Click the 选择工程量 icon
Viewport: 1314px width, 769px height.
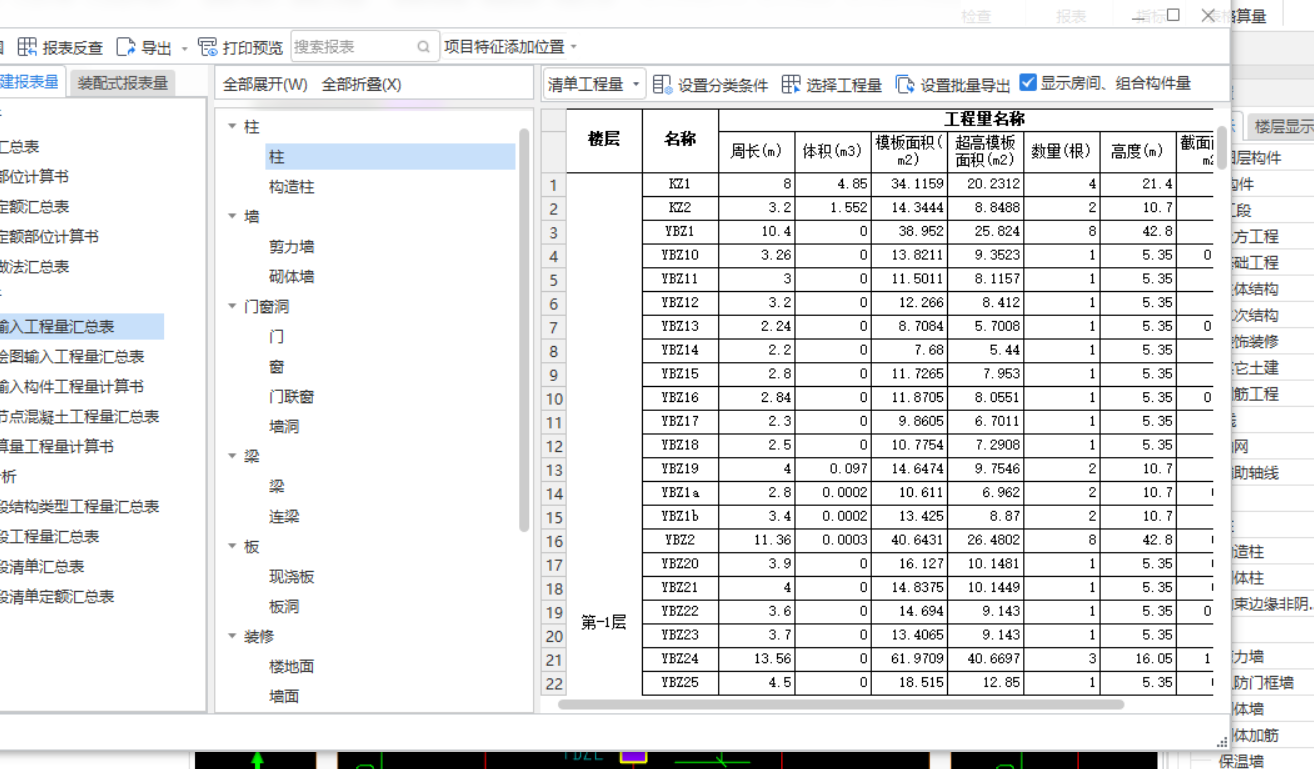point(791,85)
